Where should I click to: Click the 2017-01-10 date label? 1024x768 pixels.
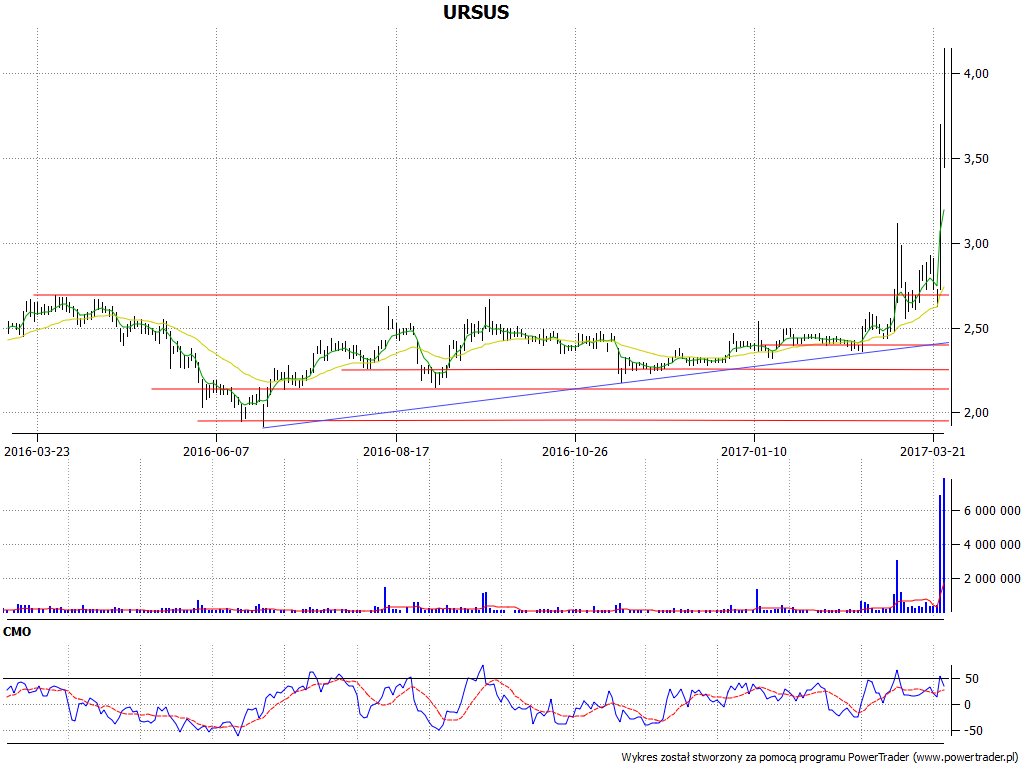(754, 451)
